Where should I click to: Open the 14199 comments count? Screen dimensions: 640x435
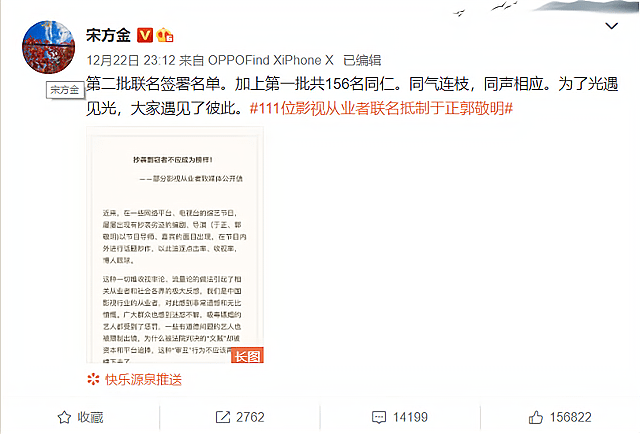[410, 417]
